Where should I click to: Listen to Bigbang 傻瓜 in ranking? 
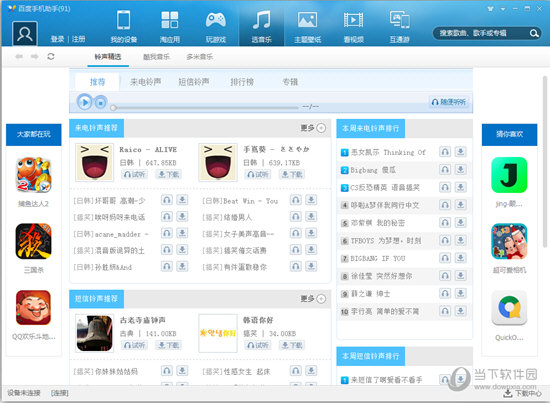pyautogui.click(x=445, y=170)
